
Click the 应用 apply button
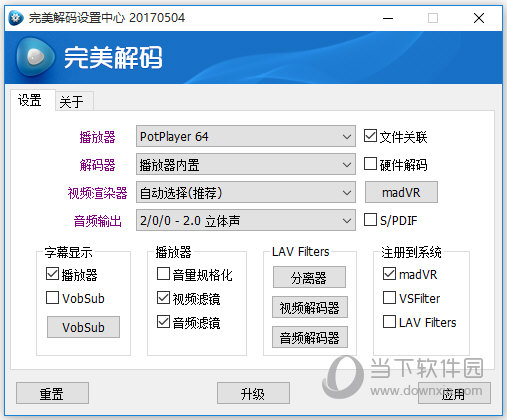click(454, 393)
